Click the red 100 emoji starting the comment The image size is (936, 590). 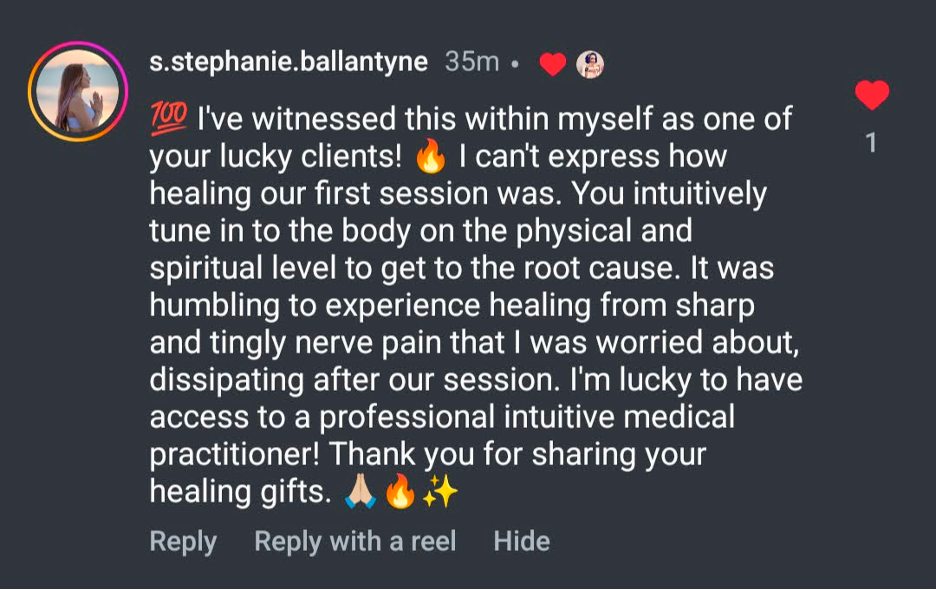point(168,120)
